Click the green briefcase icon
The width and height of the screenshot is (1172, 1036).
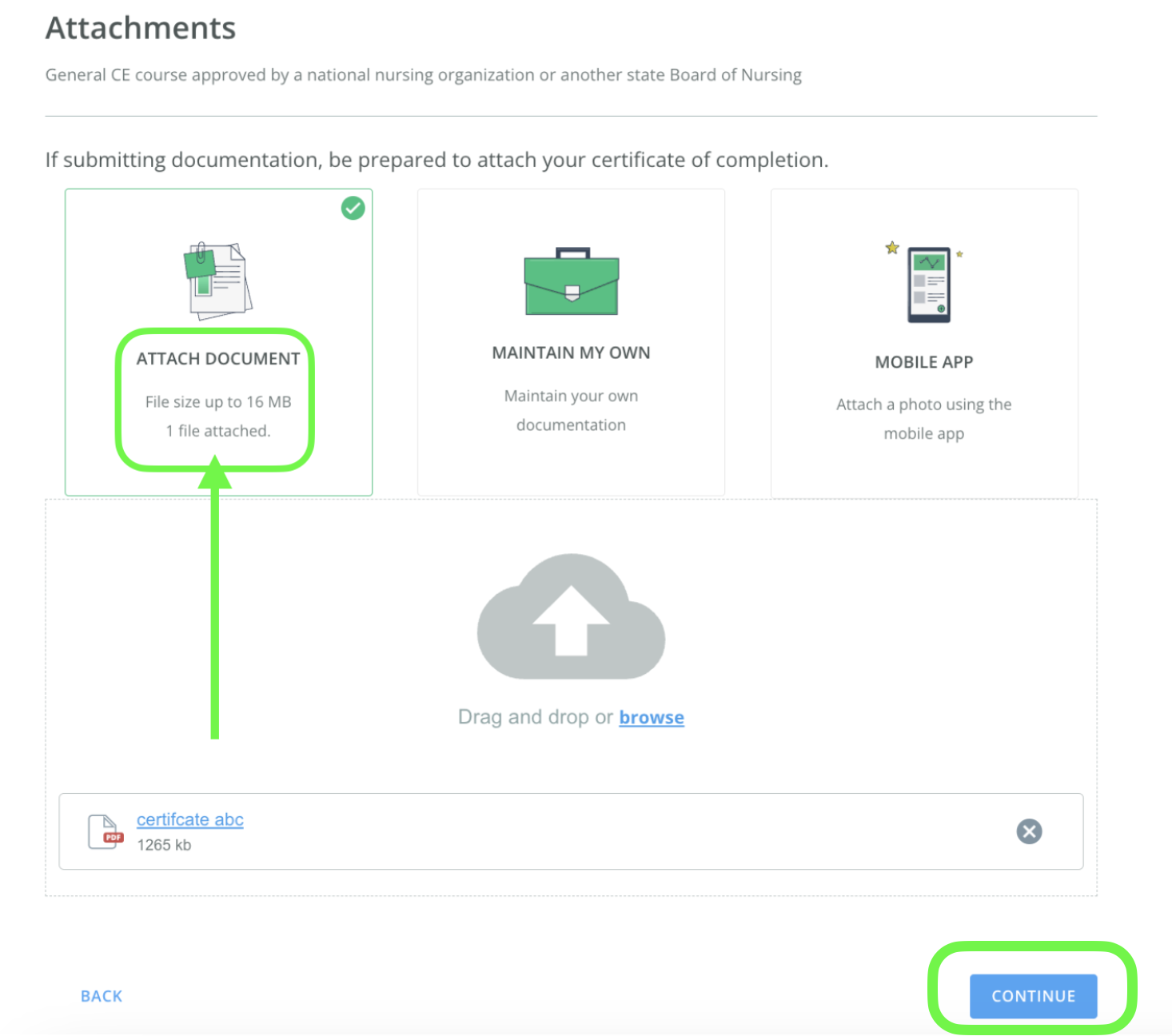[571, 281]
